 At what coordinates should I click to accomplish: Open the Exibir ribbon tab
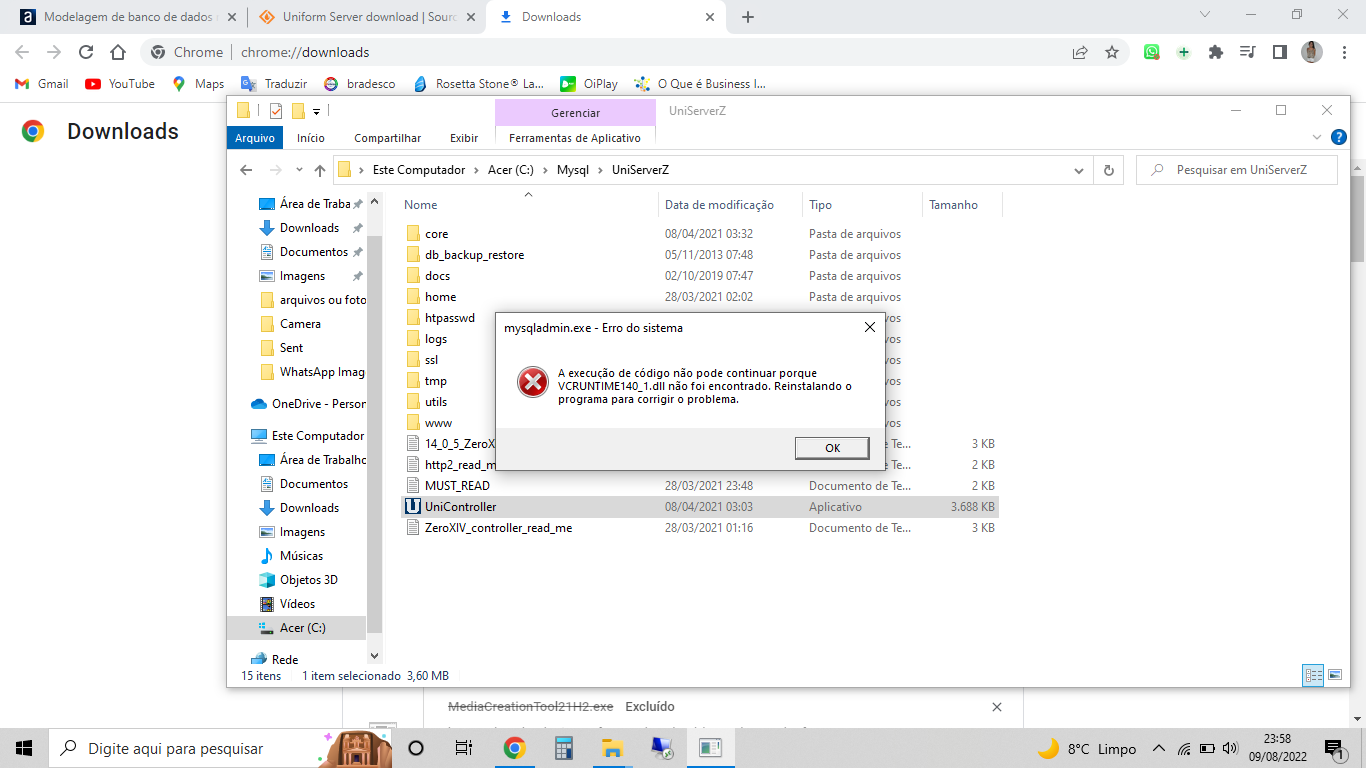coord(464,138)
